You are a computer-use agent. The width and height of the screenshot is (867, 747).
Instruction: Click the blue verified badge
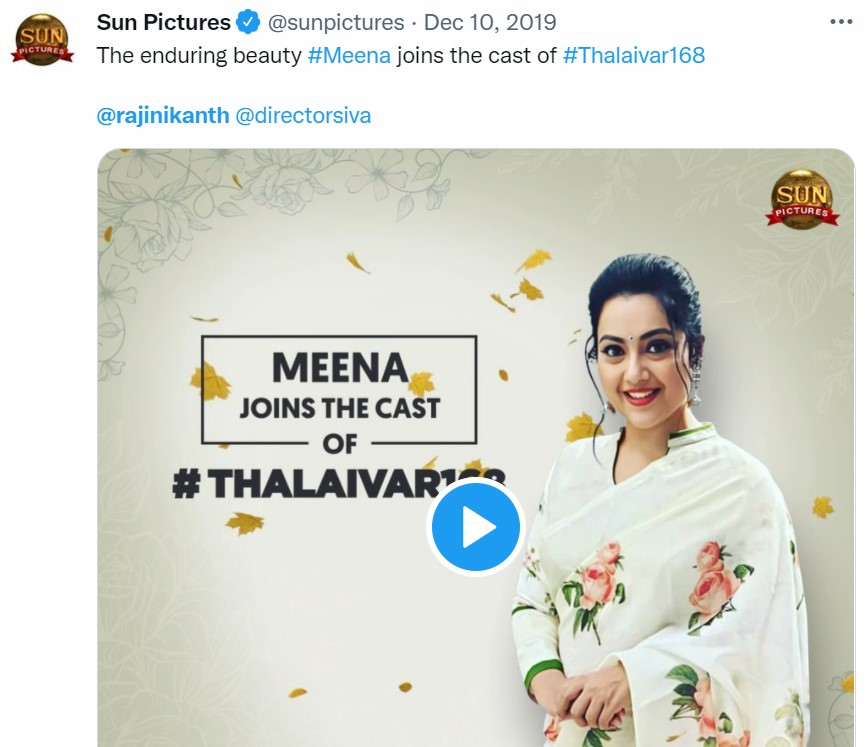[249, 22]
